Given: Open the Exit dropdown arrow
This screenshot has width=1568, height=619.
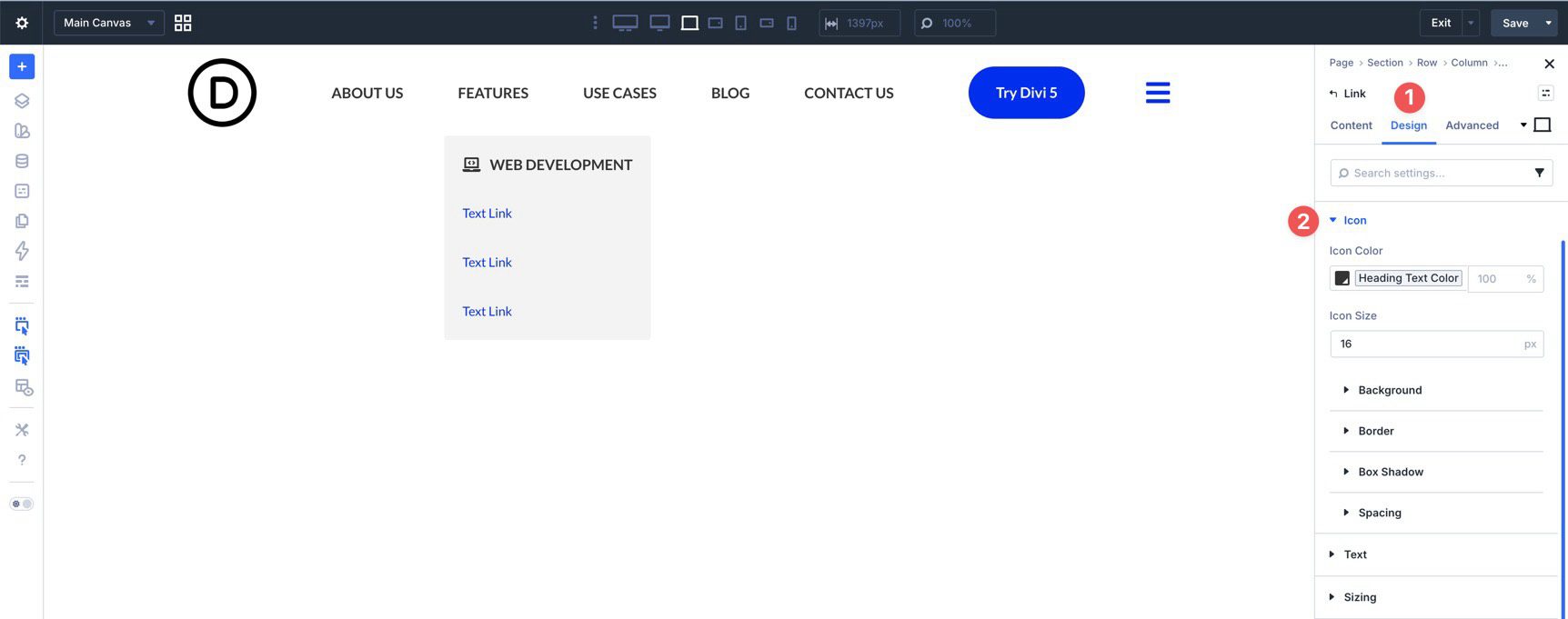Looking at the screenshot, I should click(x=1471, y=23).
